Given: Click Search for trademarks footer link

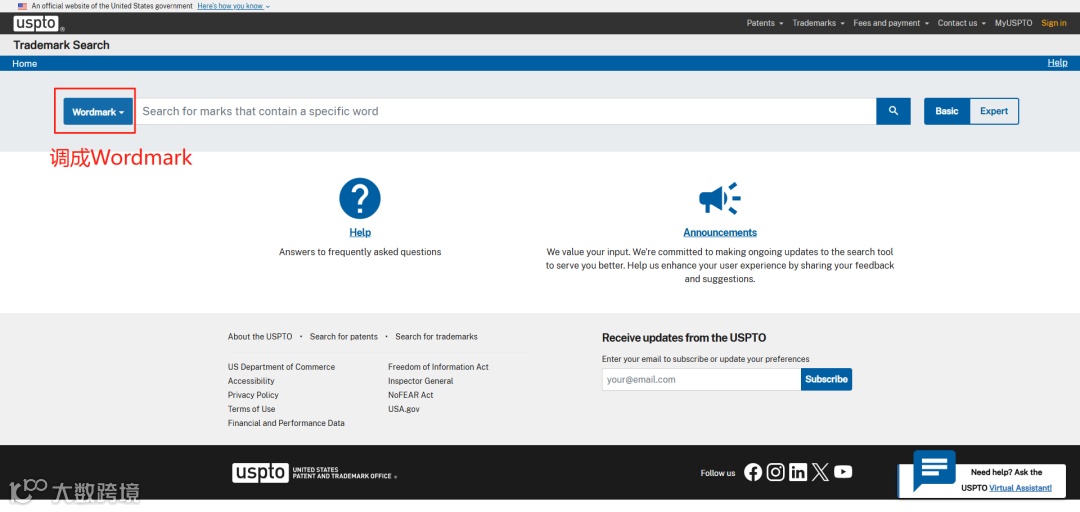Looking at the screenshot, I should [436, 336].
